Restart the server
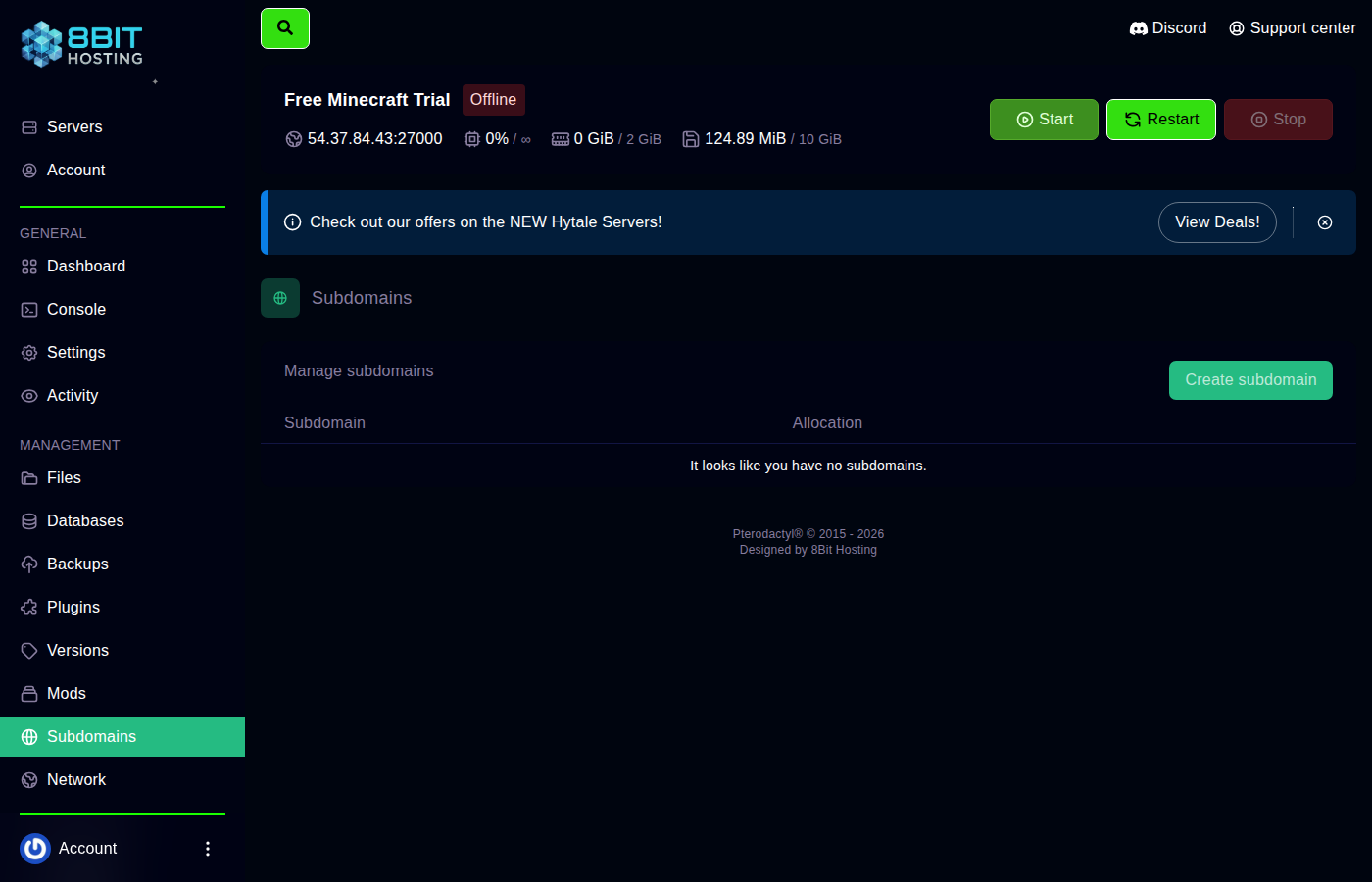 (1161, 120)
